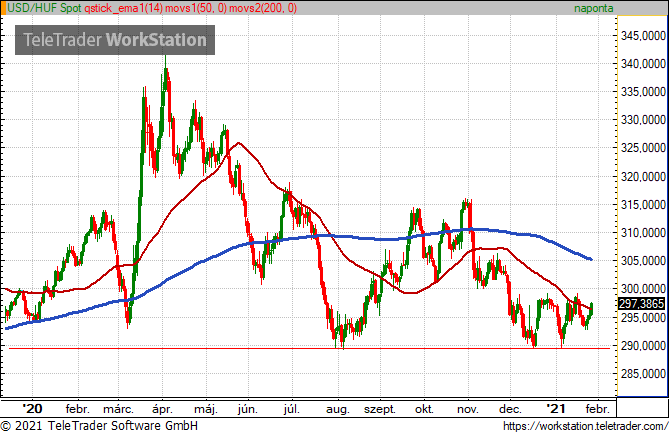This screenshot has width=669, height=434.
Task: Click the first febr. label after '20
Action: (x=78, y=409)
